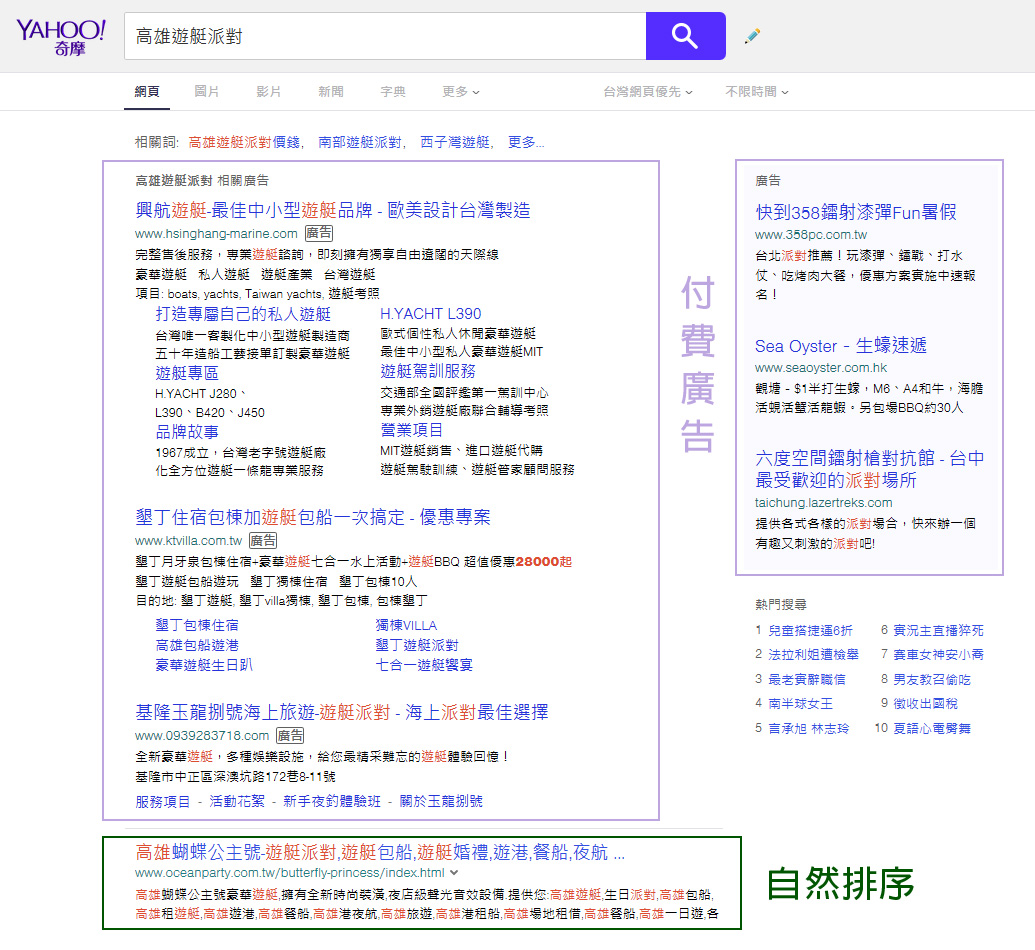The image size is (1035, 950).
Task: Open the 不限時間 time filter dropdown
Action: (x=756, y=92)
